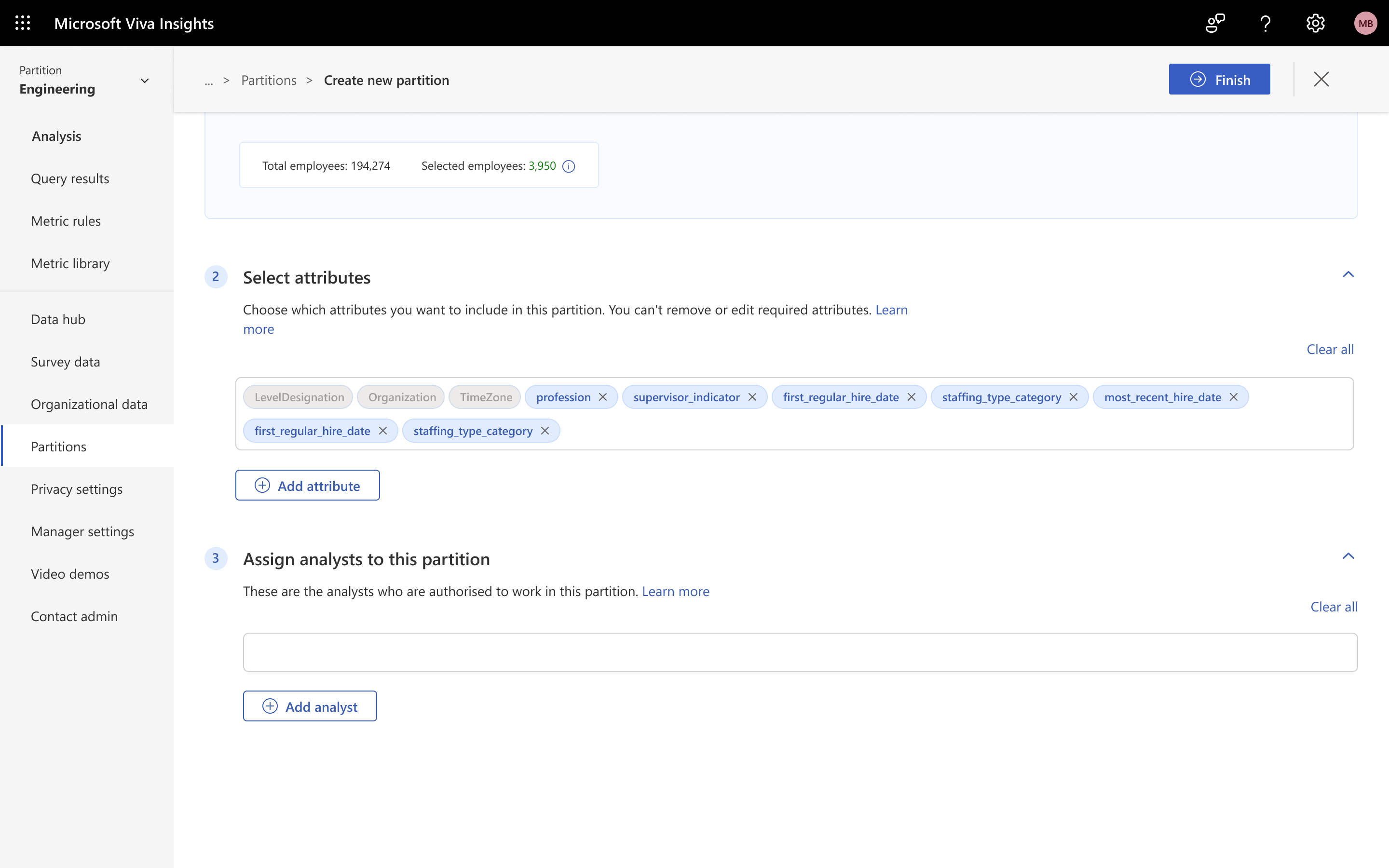Remove the most_recent_hire_date attribute tag

[x=1233, y=397]
